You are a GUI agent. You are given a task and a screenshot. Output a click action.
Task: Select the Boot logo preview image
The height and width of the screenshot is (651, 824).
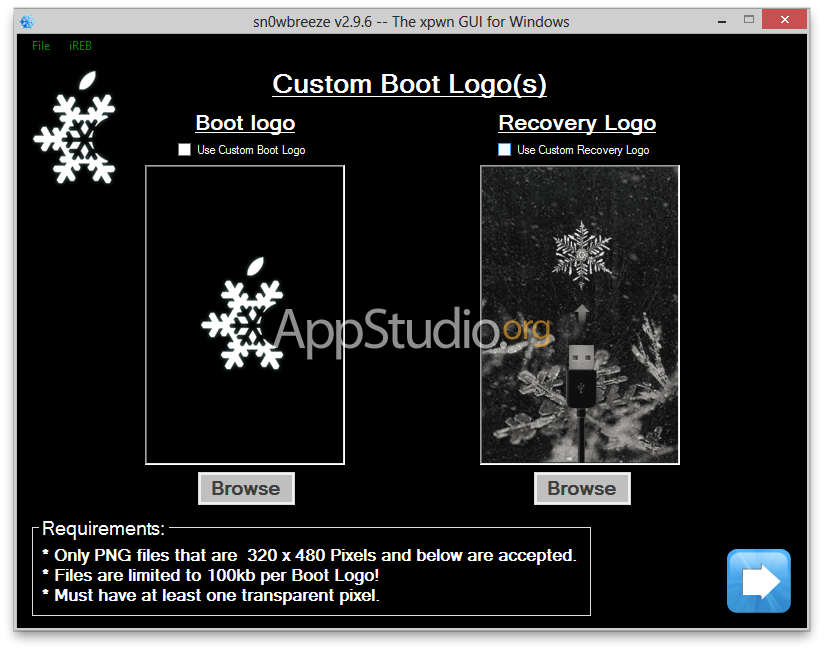245,315
